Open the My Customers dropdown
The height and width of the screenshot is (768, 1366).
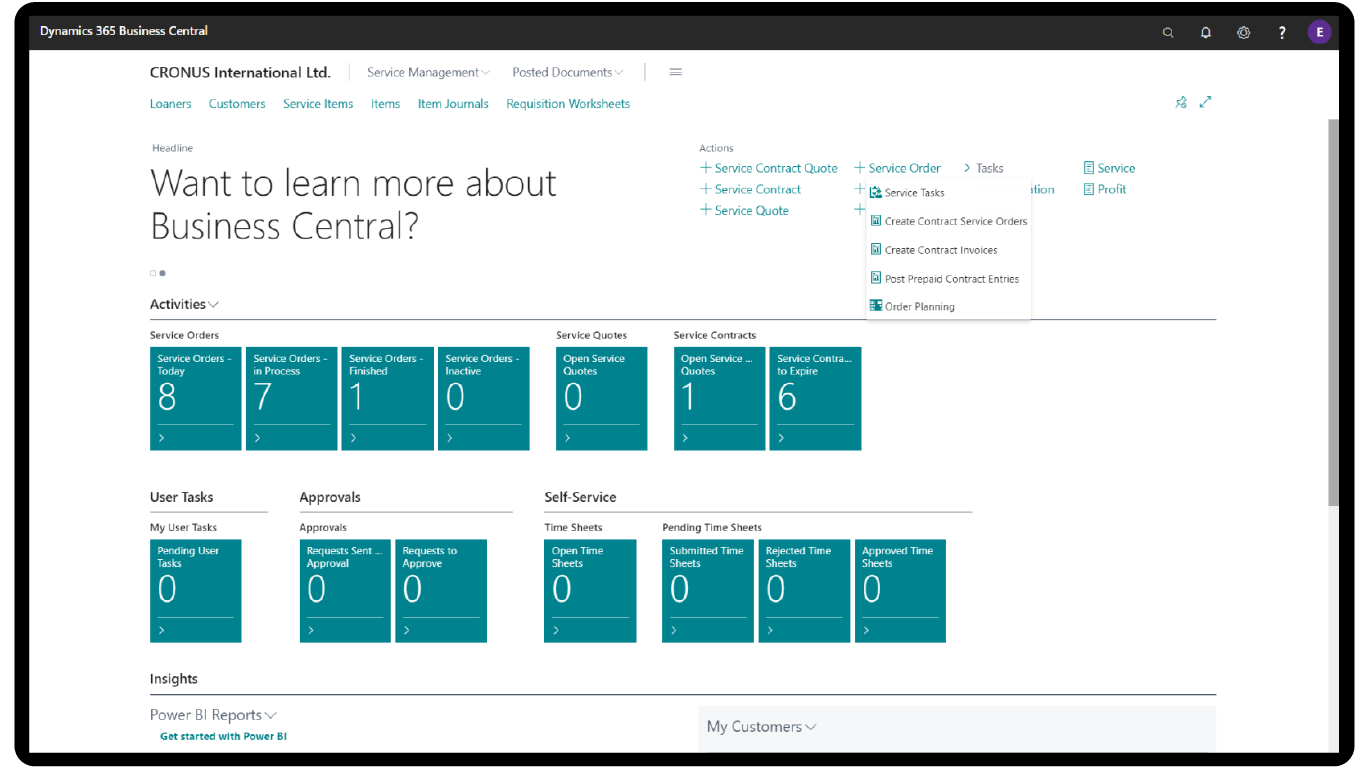[761, 727]
